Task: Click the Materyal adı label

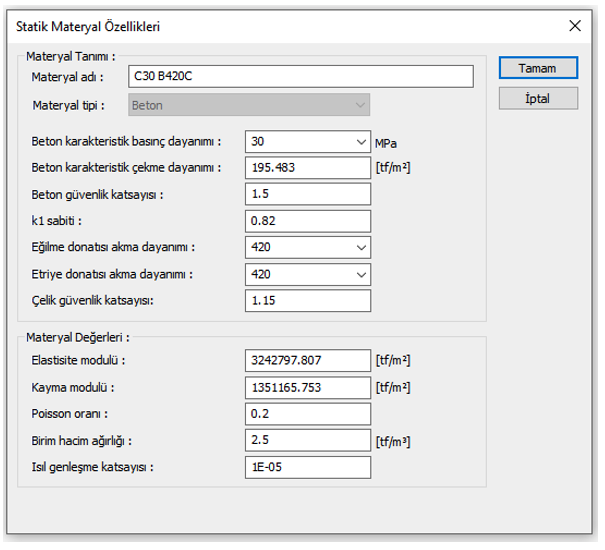Action: (68, 77)
